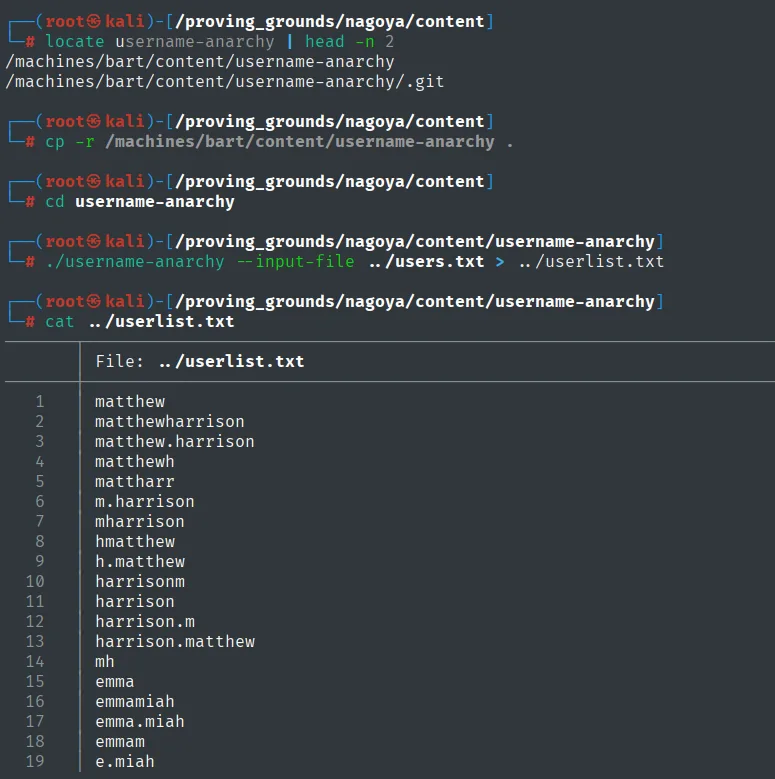Select line 1 'matthew'
Image resolution: width=775 pixels, height=779 pixels.
130,401
